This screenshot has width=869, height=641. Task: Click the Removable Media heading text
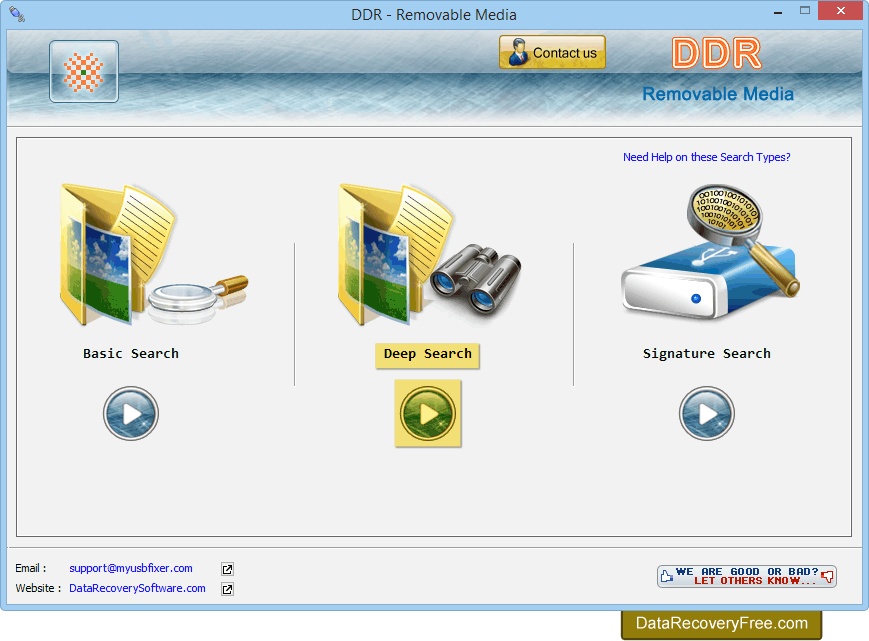(718, 94)
